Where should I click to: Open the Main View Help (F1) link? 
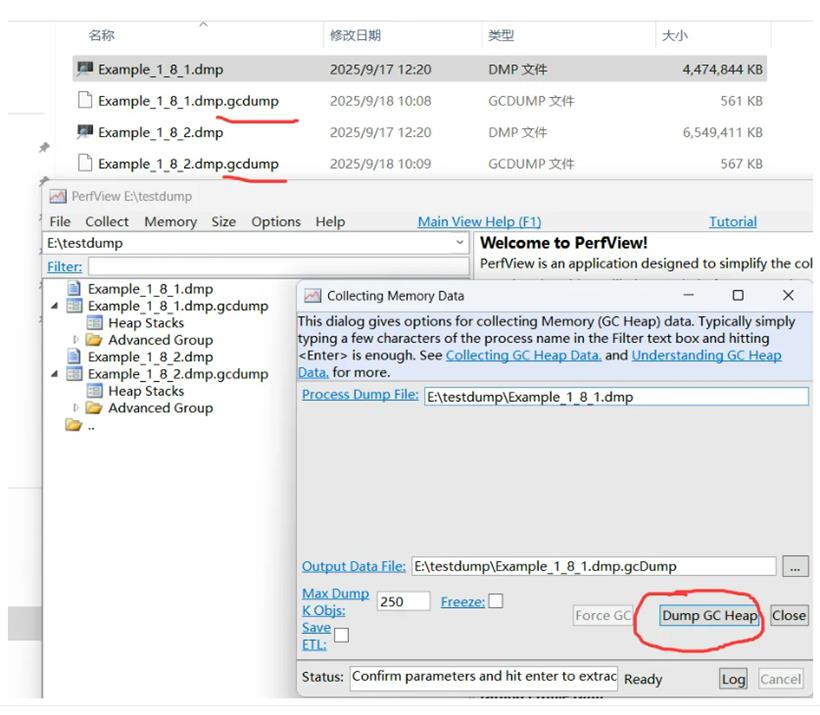tap(479, 222)
